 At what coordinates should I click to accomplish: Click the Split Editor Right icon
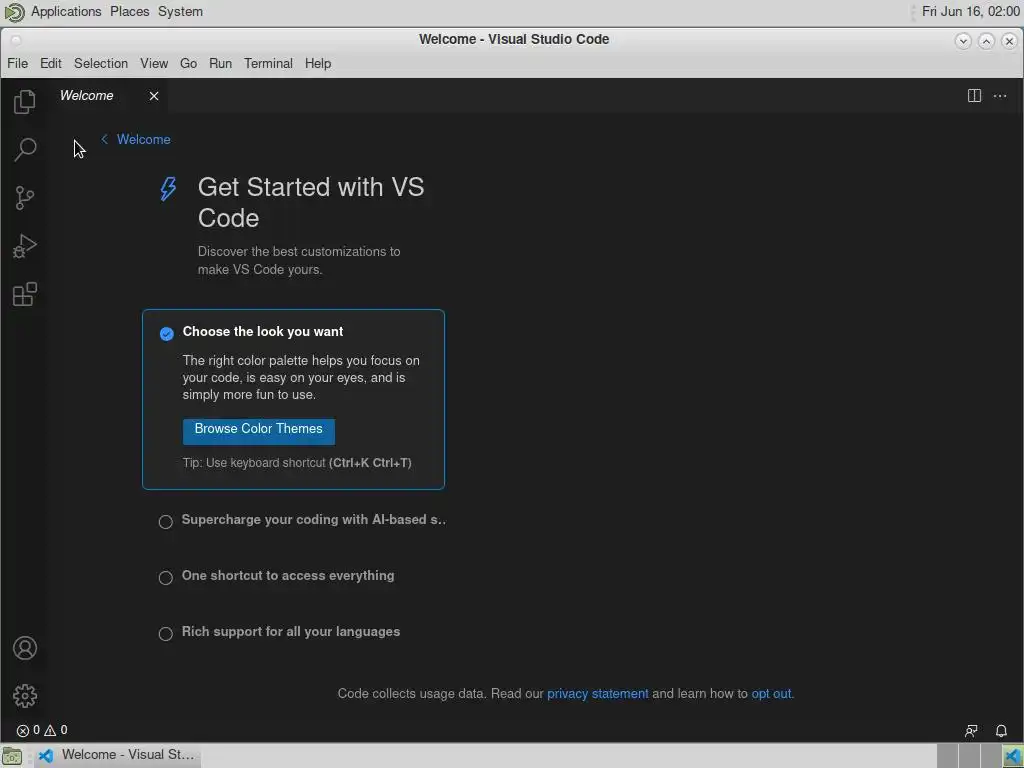(x=974, y=96)
